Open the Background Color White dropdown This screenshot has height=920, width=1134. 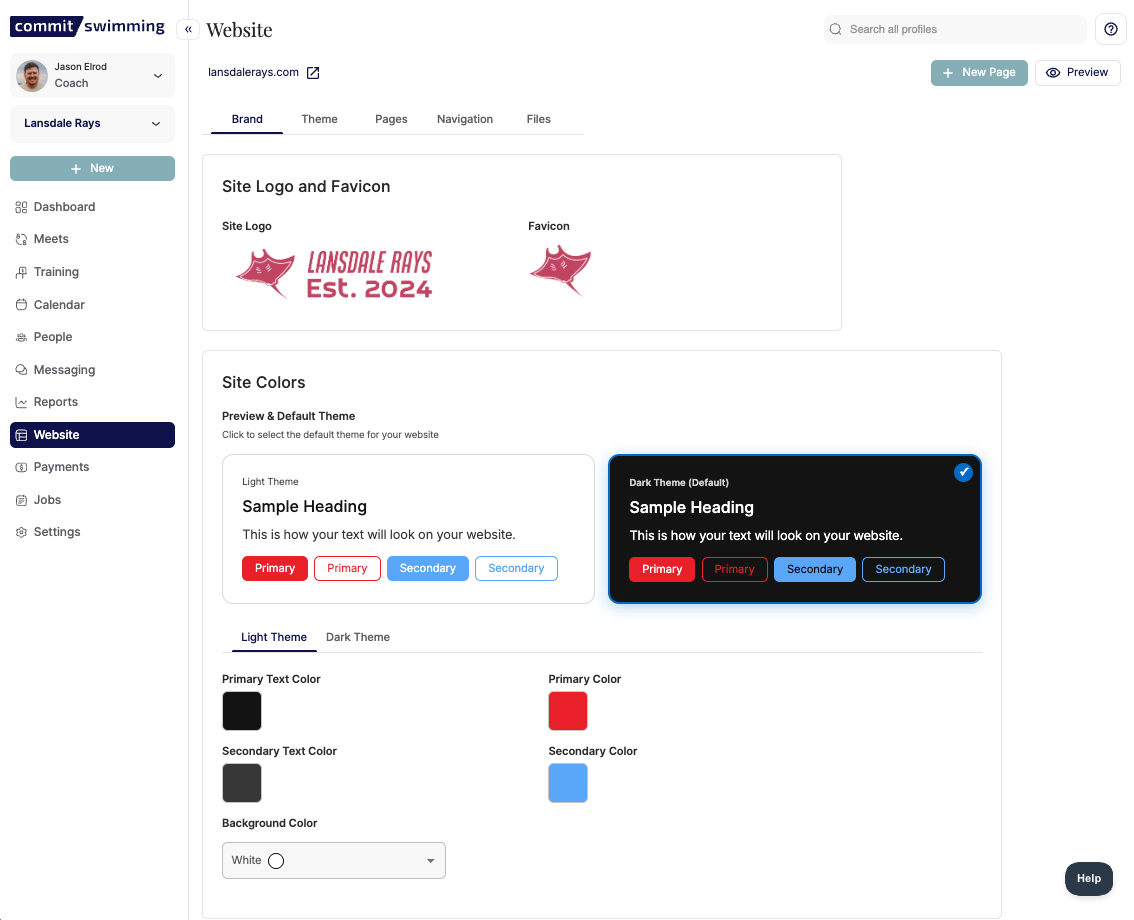pyautogui.click(x=333, y=861)
